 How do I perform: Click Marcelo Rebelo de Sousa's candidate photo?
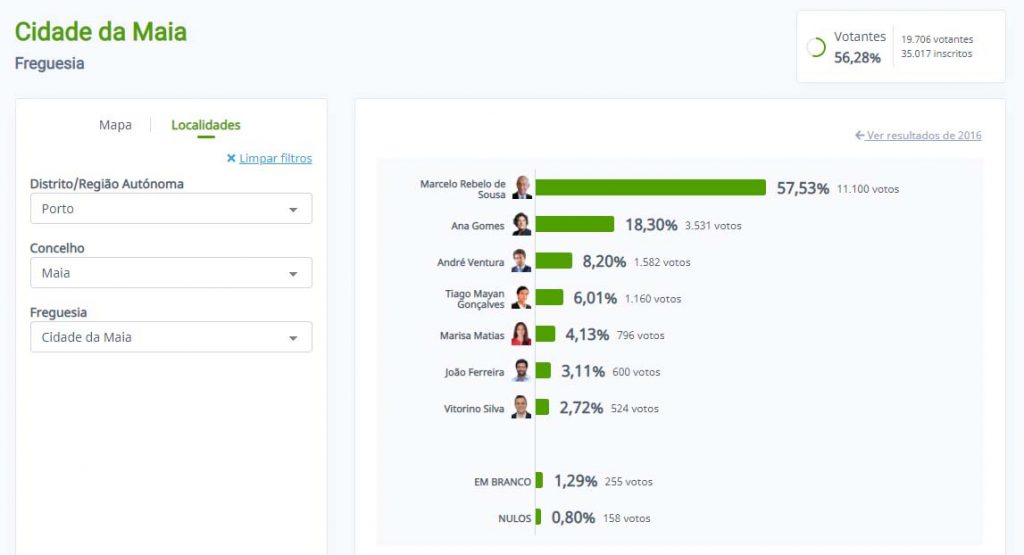522,188
